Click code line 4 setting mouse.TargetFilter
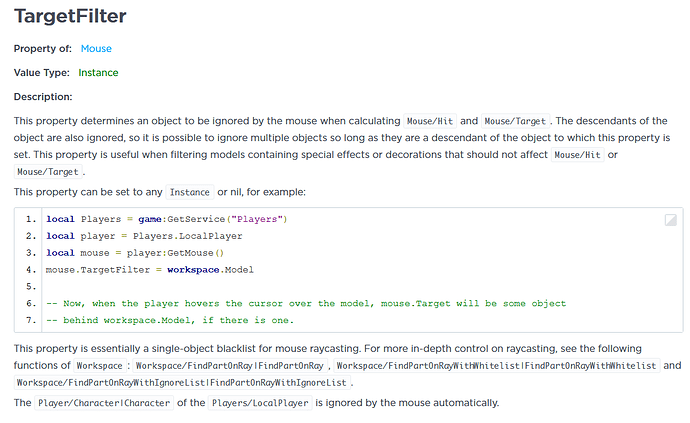The height and width of the screenshot is (423, 690). tap(150, 270)
